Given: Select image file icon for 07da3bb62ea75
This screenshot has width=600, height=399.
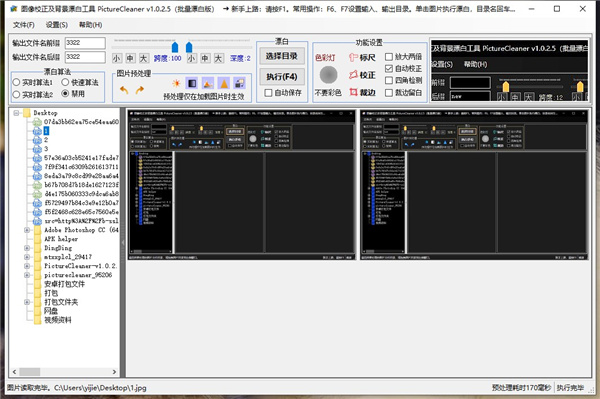Looking at the screenshot, I should [37, 122].
